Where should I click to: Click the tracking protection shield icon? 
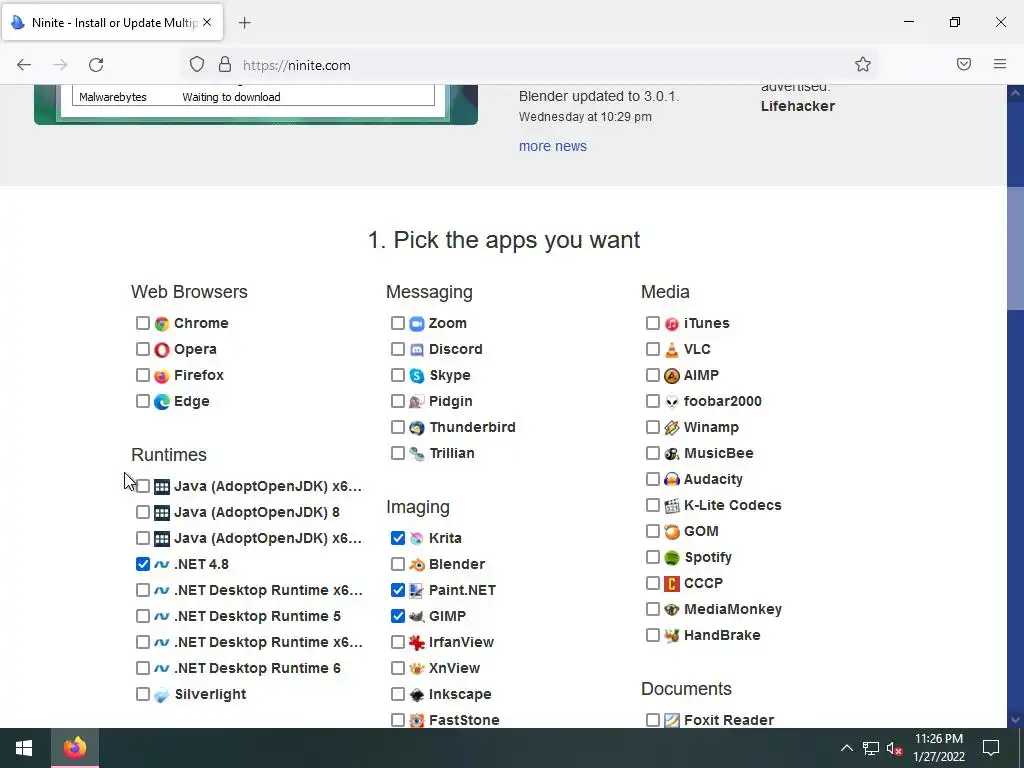tap(197, 64)
